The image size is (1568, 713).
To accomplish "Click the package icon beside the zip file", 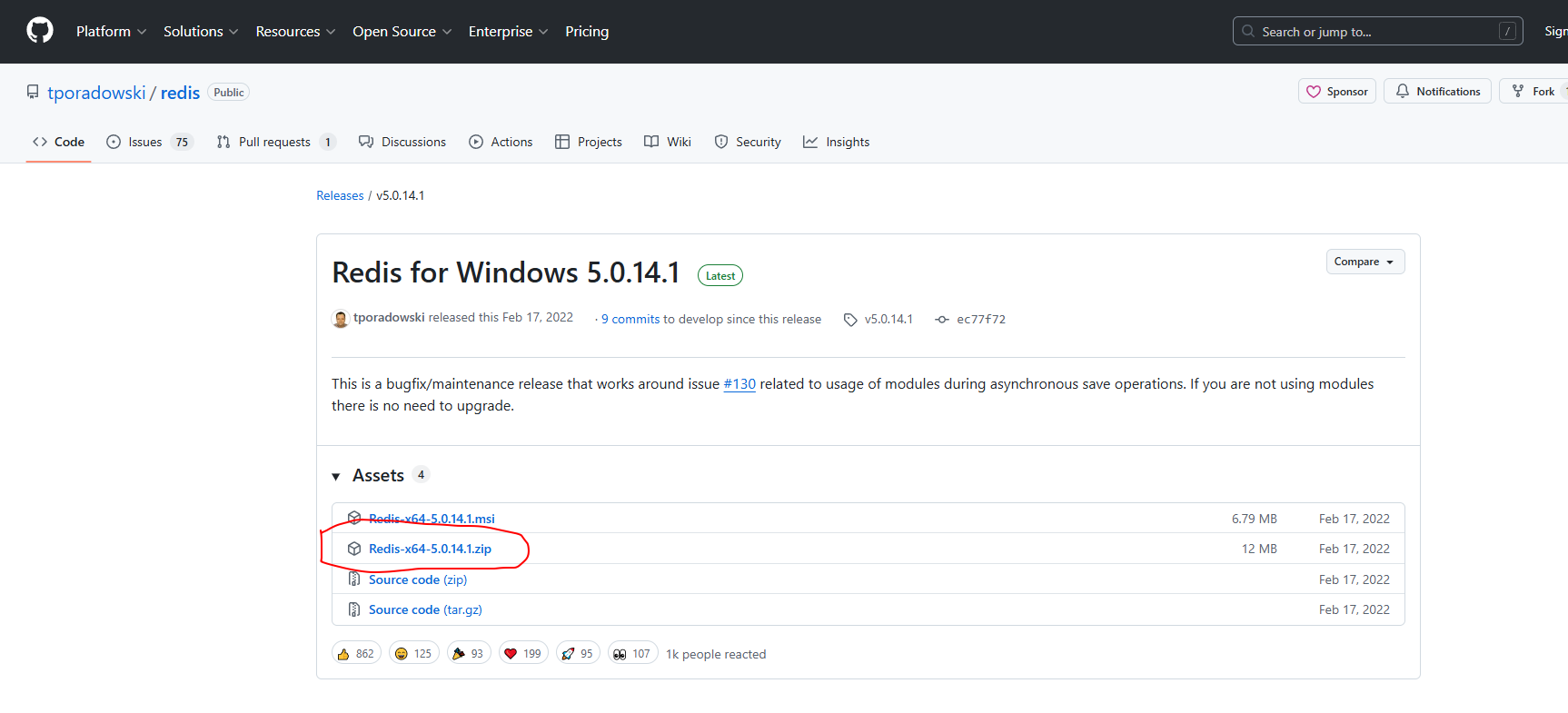I will [354, 549].
